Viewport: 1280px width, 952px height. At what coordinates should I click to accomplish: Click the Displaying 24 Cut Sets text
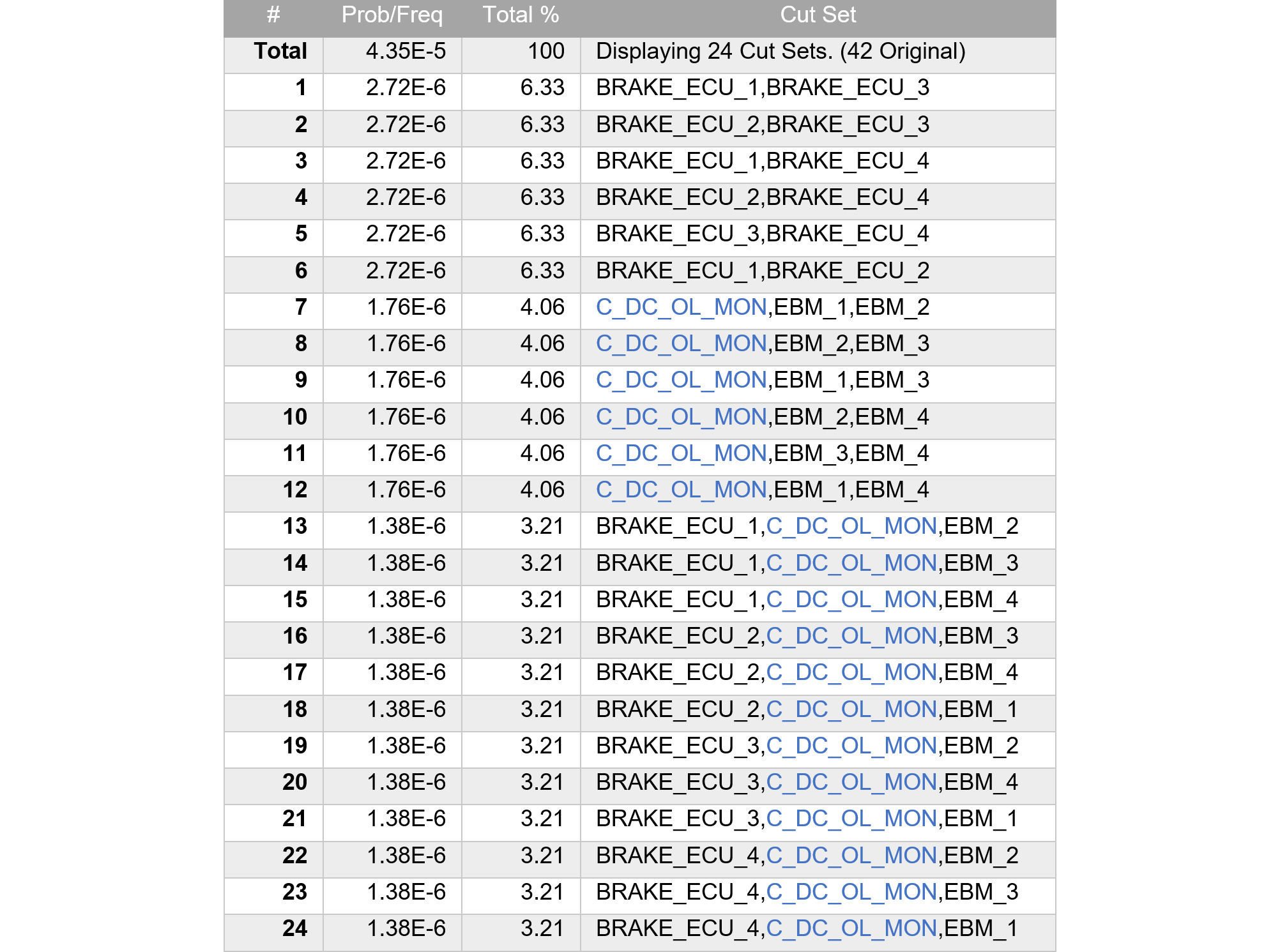coord(781,51)
